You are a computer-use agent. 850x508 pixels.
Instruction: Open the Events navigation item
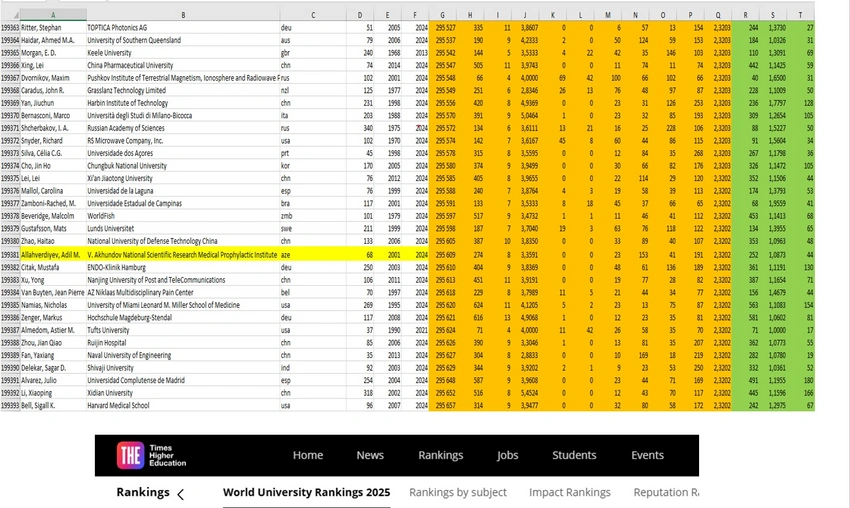[x=647, y=455]
